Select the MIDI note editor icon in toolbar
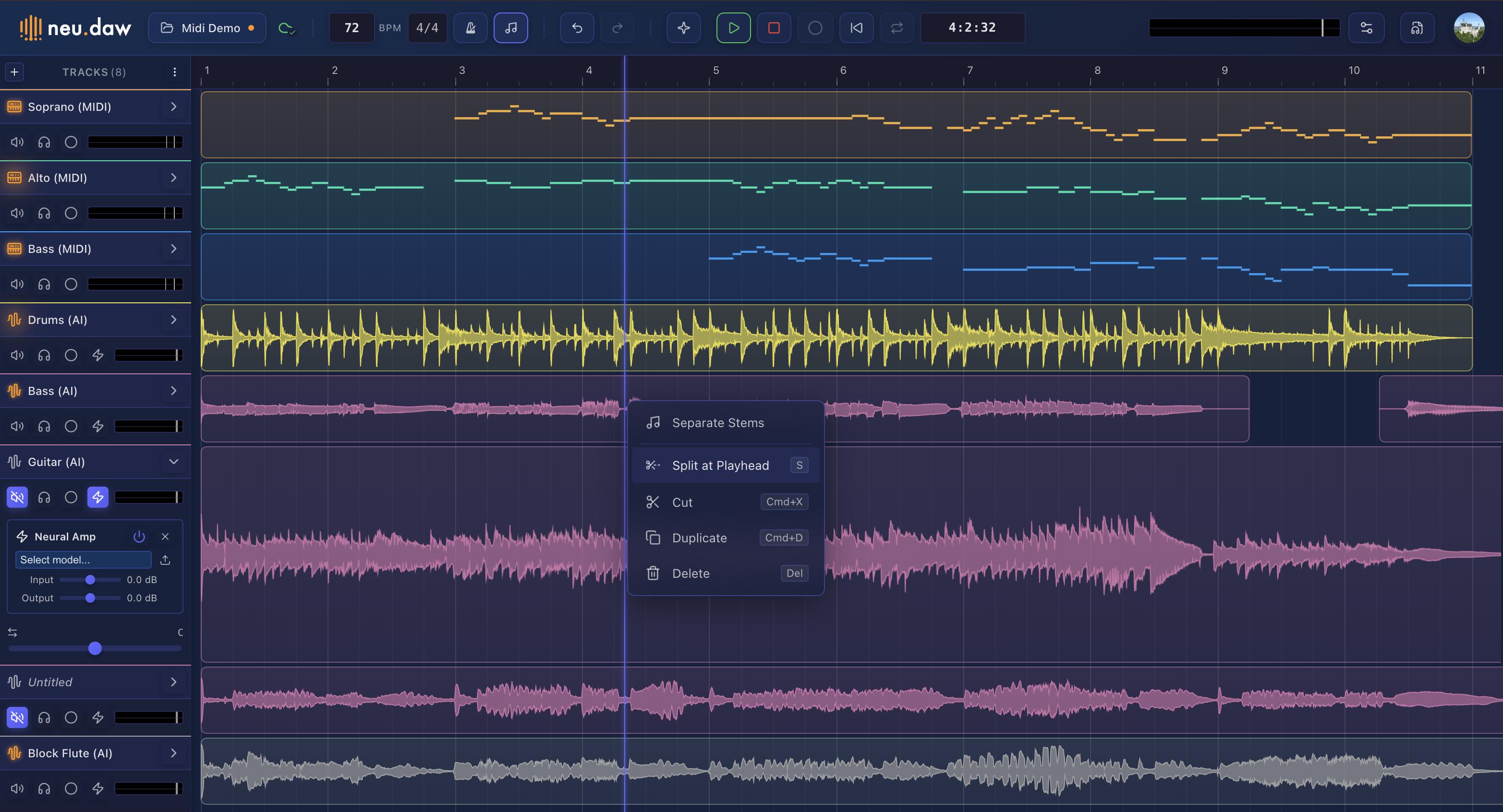The image size is (1503, 812). (x=511, y=27)
